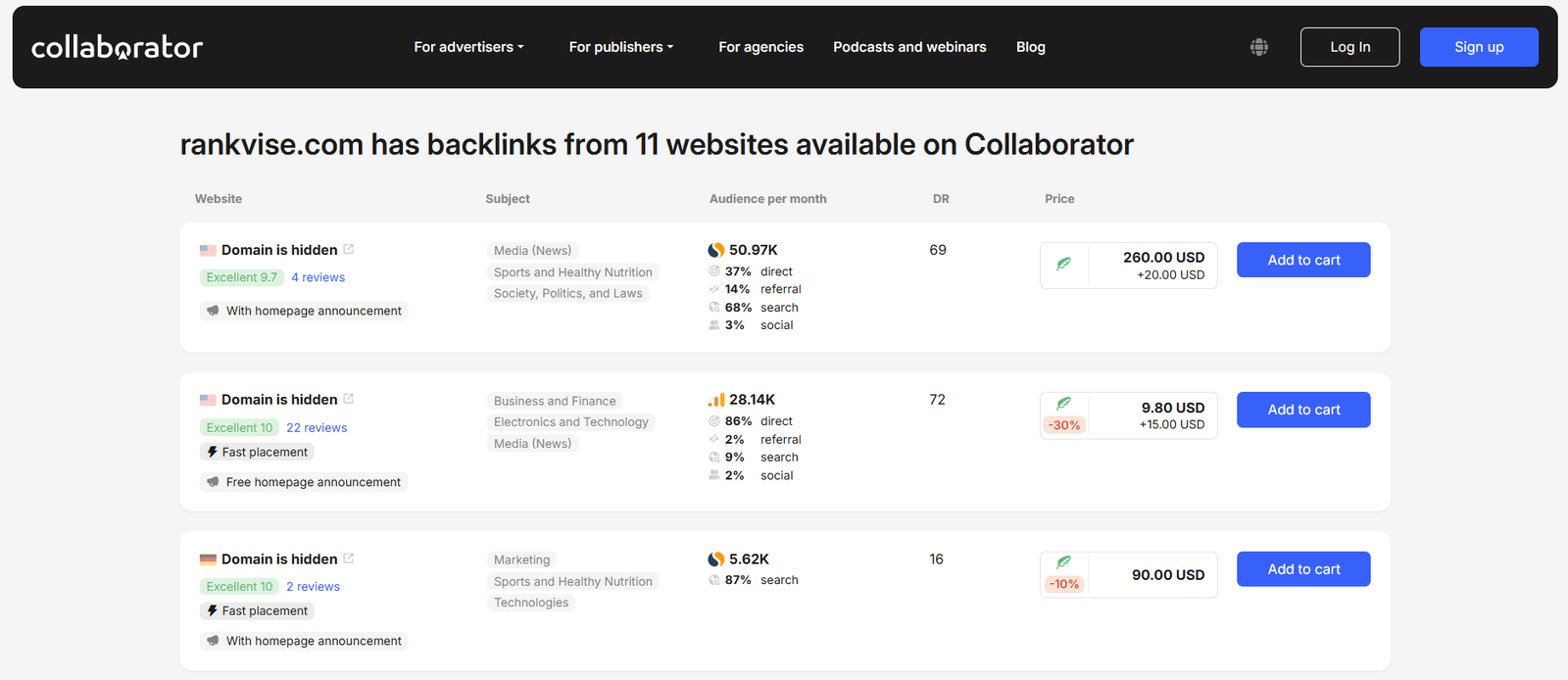Select the Business and Finance tag
The width and height of the screenshot is (1568, 680).
click(x=555, y=401)
